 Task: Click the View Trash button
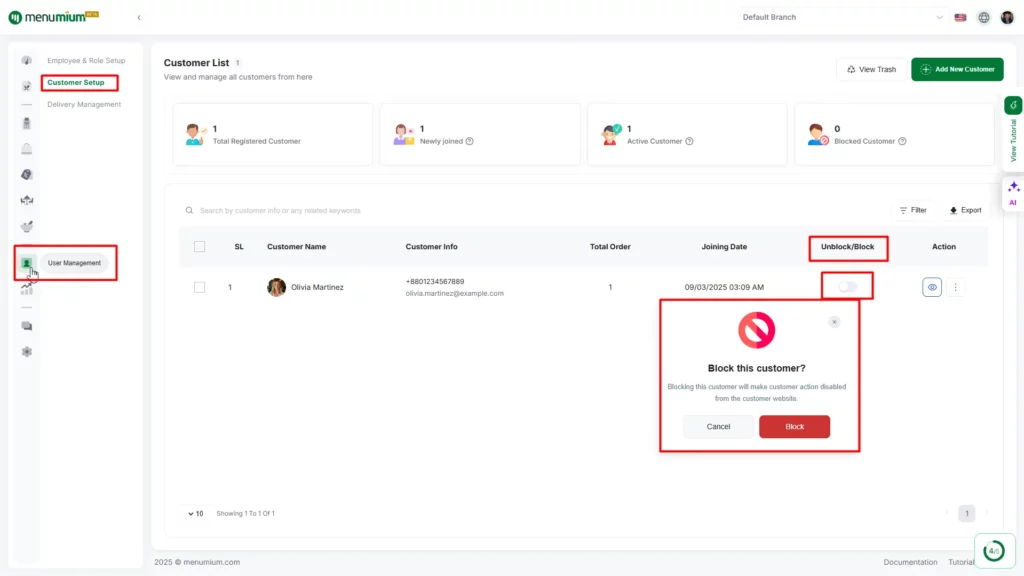pyautogui.click(x=871, y=69)
